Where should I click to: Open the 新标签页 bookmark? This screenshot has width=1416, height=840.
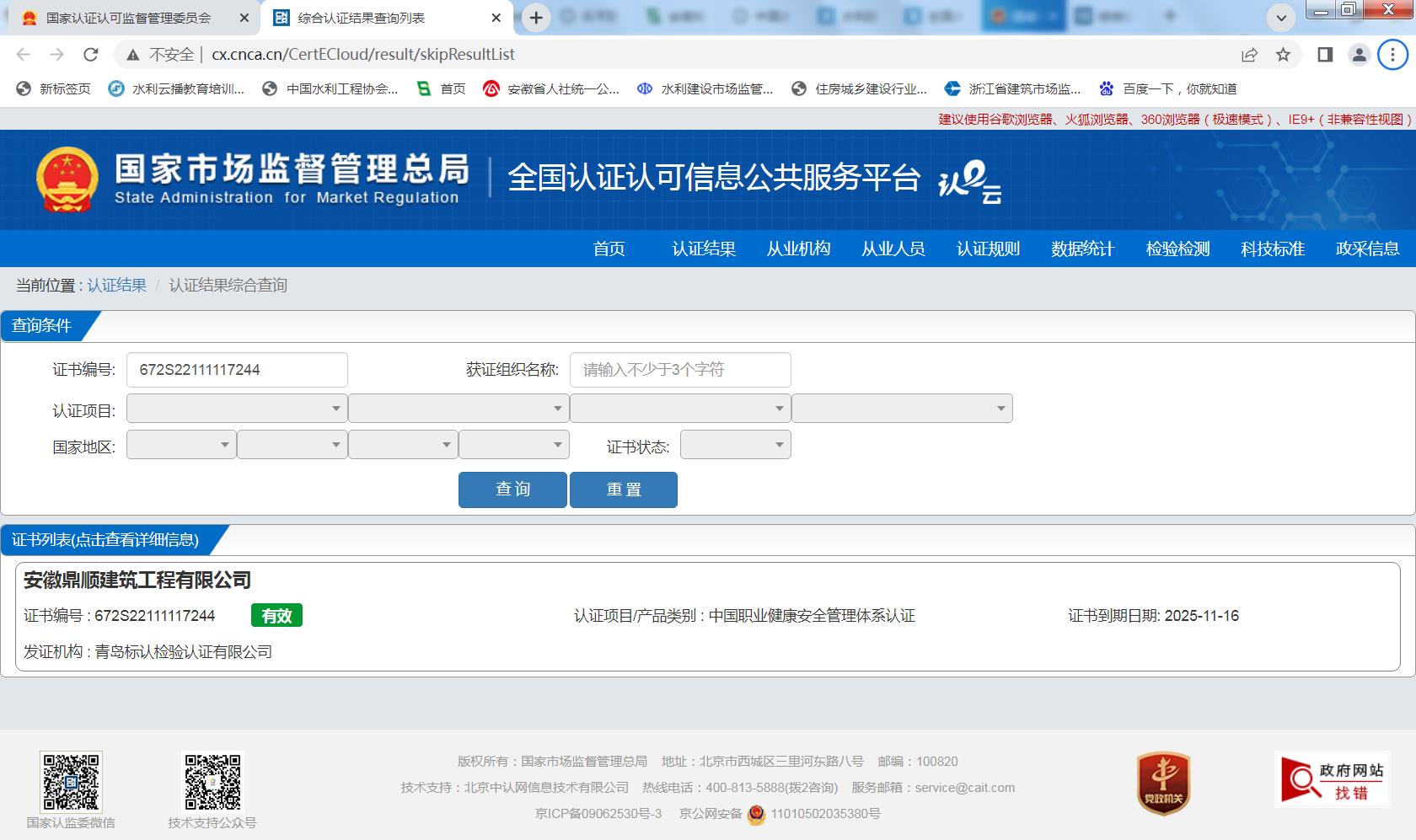[53, 88]
